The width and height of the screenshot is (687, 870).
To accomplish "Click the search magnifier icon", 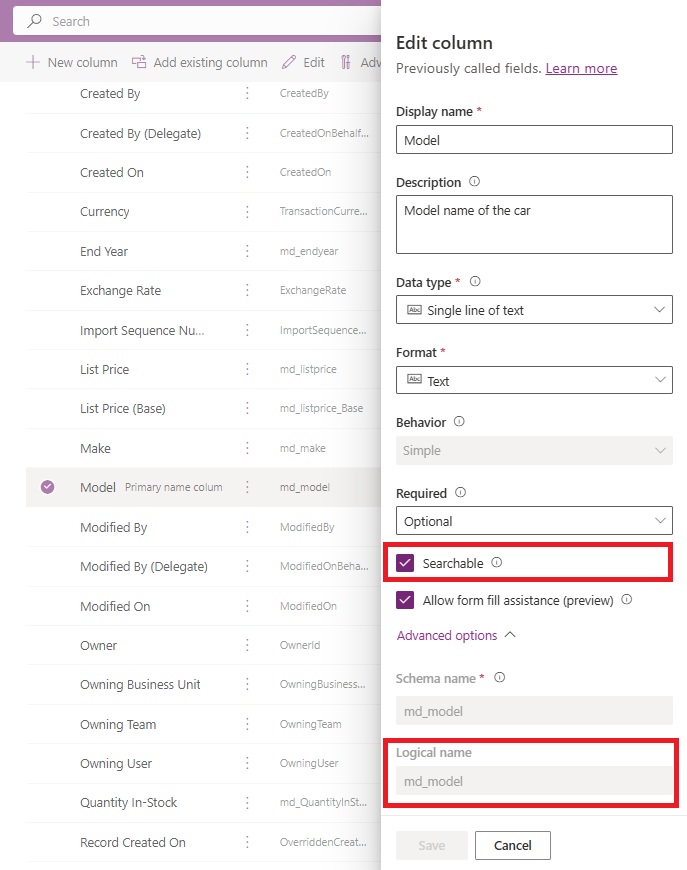I will pos(34,21).
